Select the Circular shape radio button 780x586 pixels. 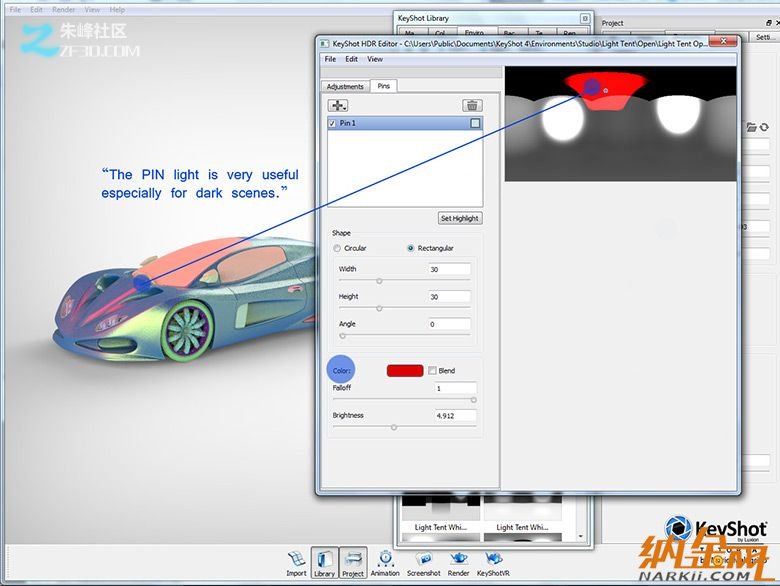pyautogui.click(x=337, y=248)
